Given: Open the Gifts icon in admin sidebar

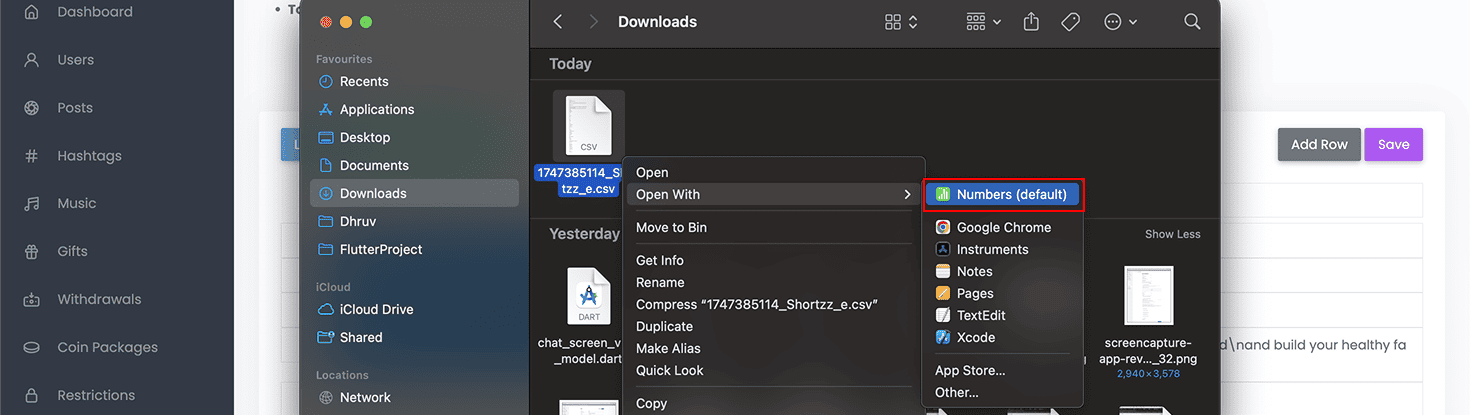Looking at the screenshot, I should click(x=32, y=252).
